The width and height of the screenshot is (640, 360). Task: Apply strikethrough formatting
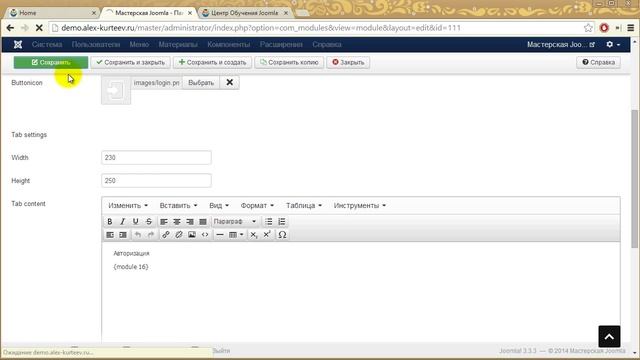point(149,222)
